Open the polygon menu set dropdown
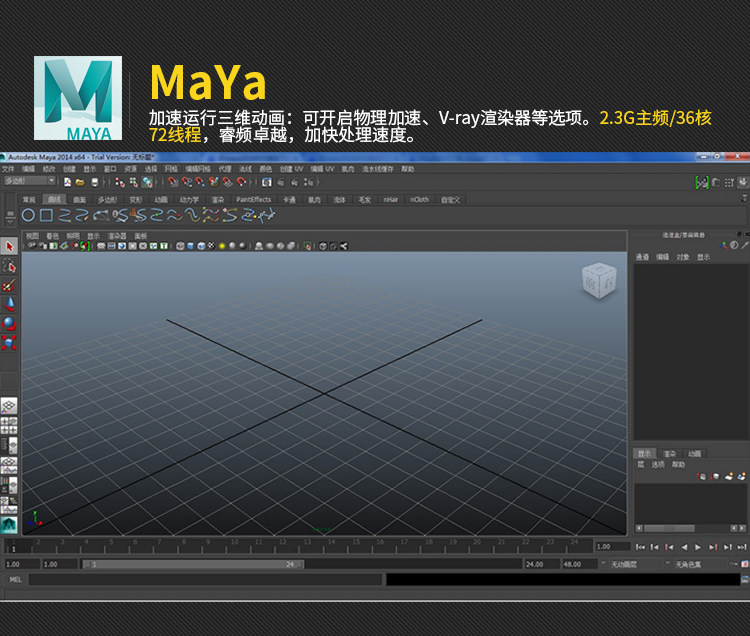The image size is (750, 636). click(x=30, y=181)
